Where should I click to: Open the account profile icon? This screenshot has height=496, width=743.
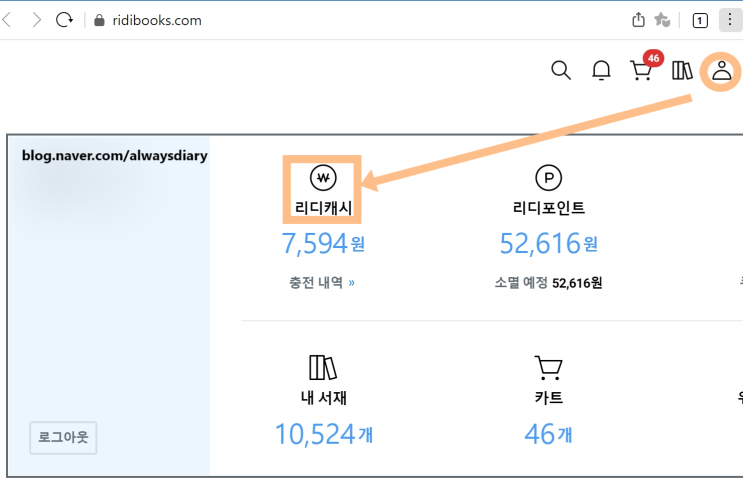tap(721, 71)
